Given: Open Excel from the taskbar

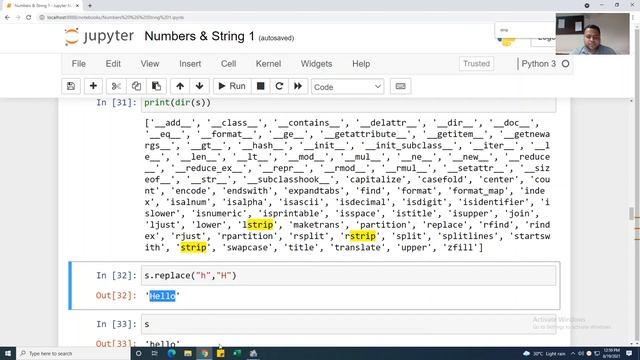Looking at the screenshot, I should (x=237, y=353).
